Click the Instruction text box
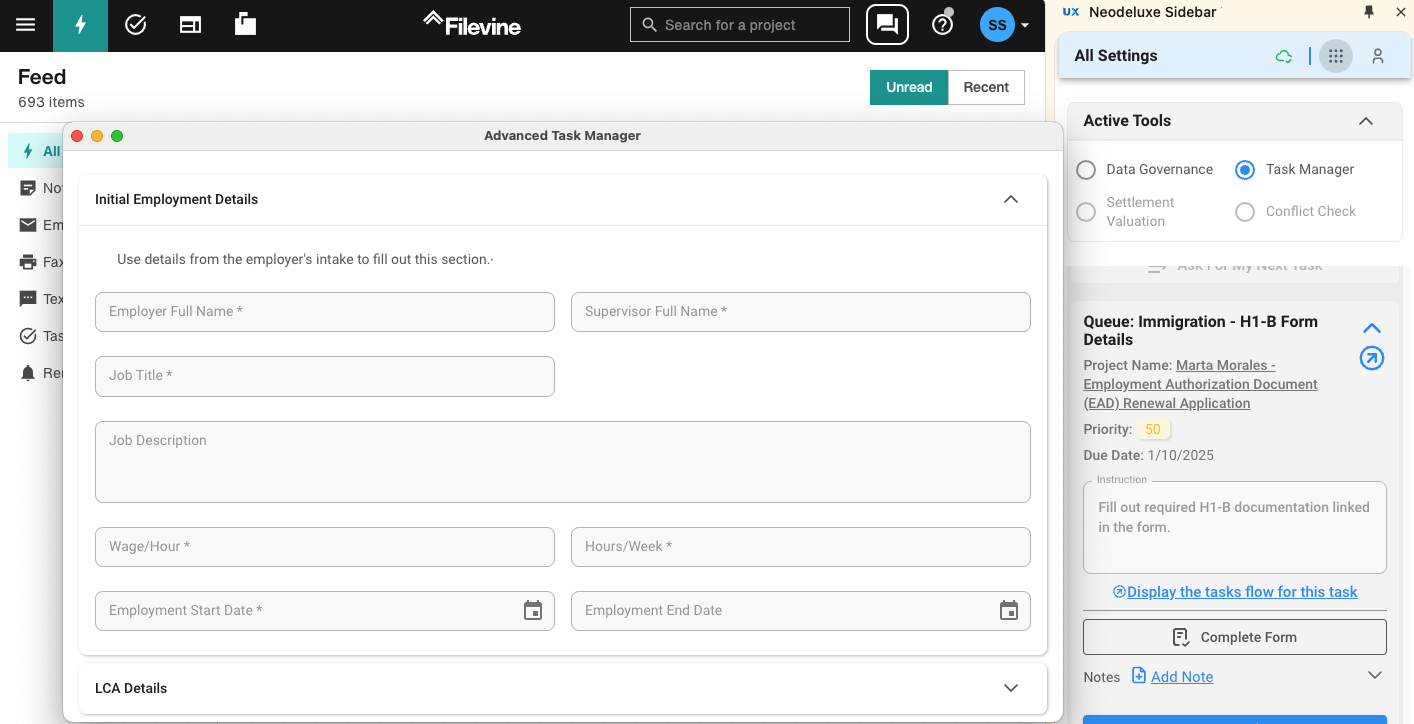 coord(1235,527)
